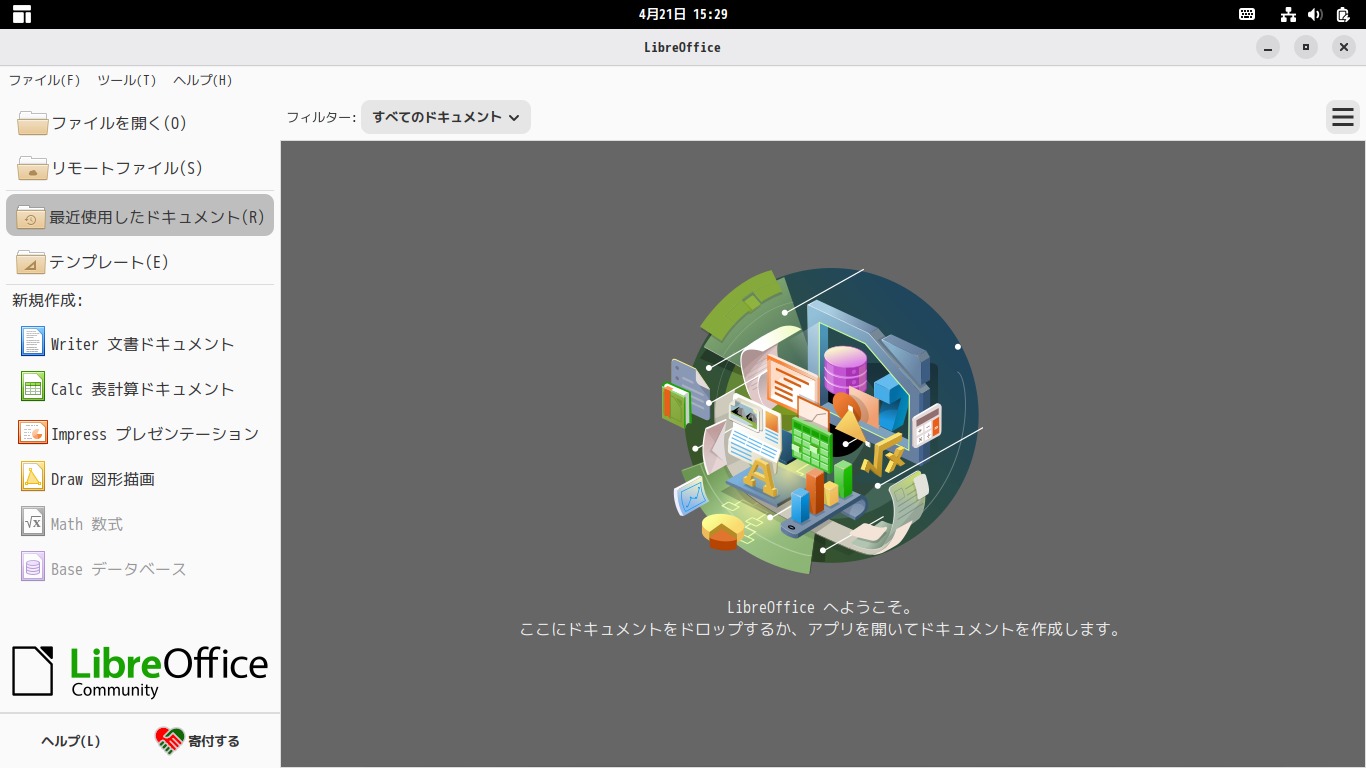Click the 寄付する donate button

coord(199,741)
